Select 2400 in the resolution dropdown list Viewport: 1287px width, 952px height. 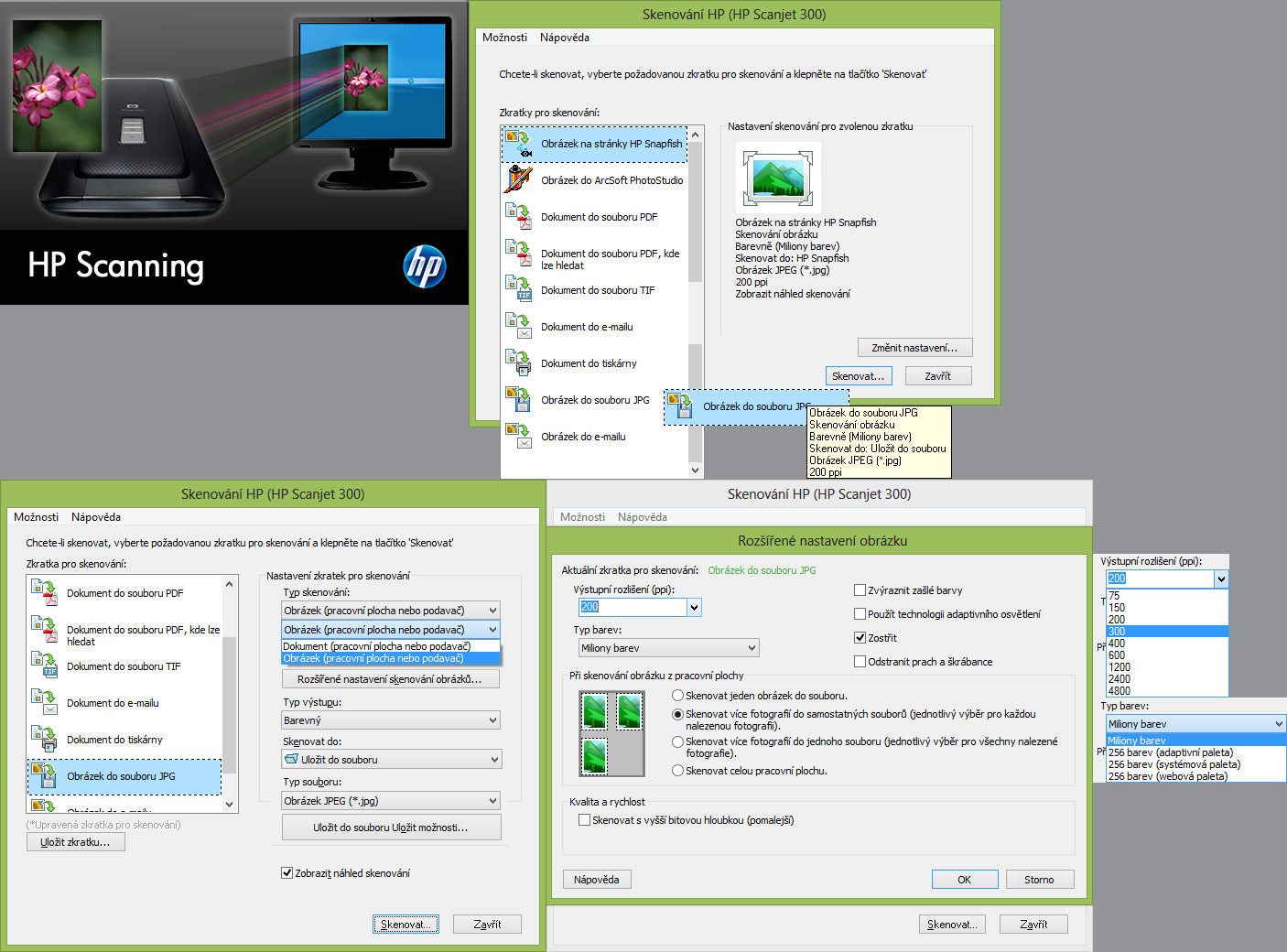click(x=1167, y=679)
